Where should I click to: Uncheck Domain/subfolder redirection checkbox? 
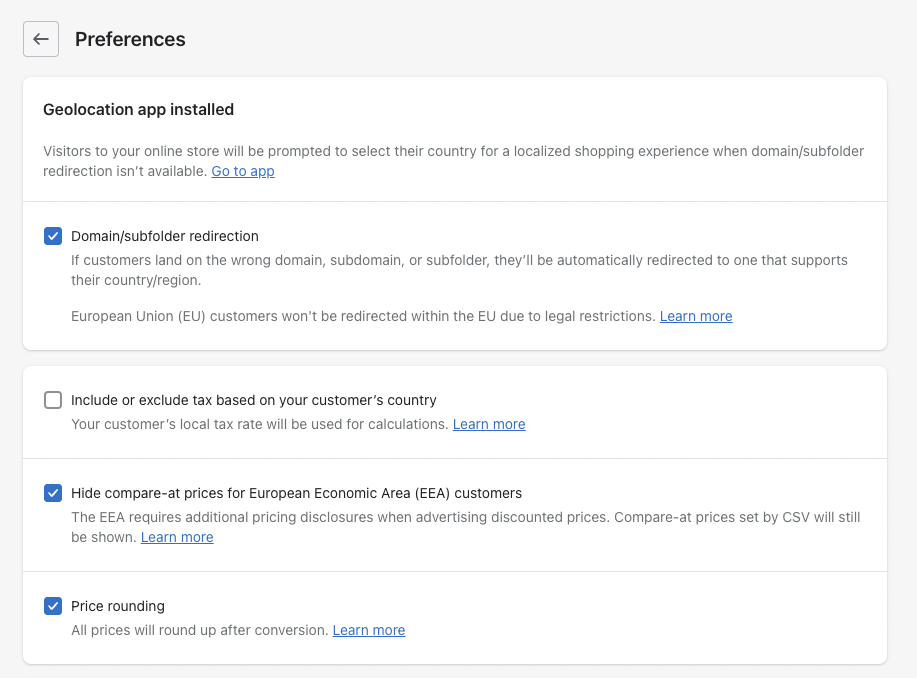53,236
